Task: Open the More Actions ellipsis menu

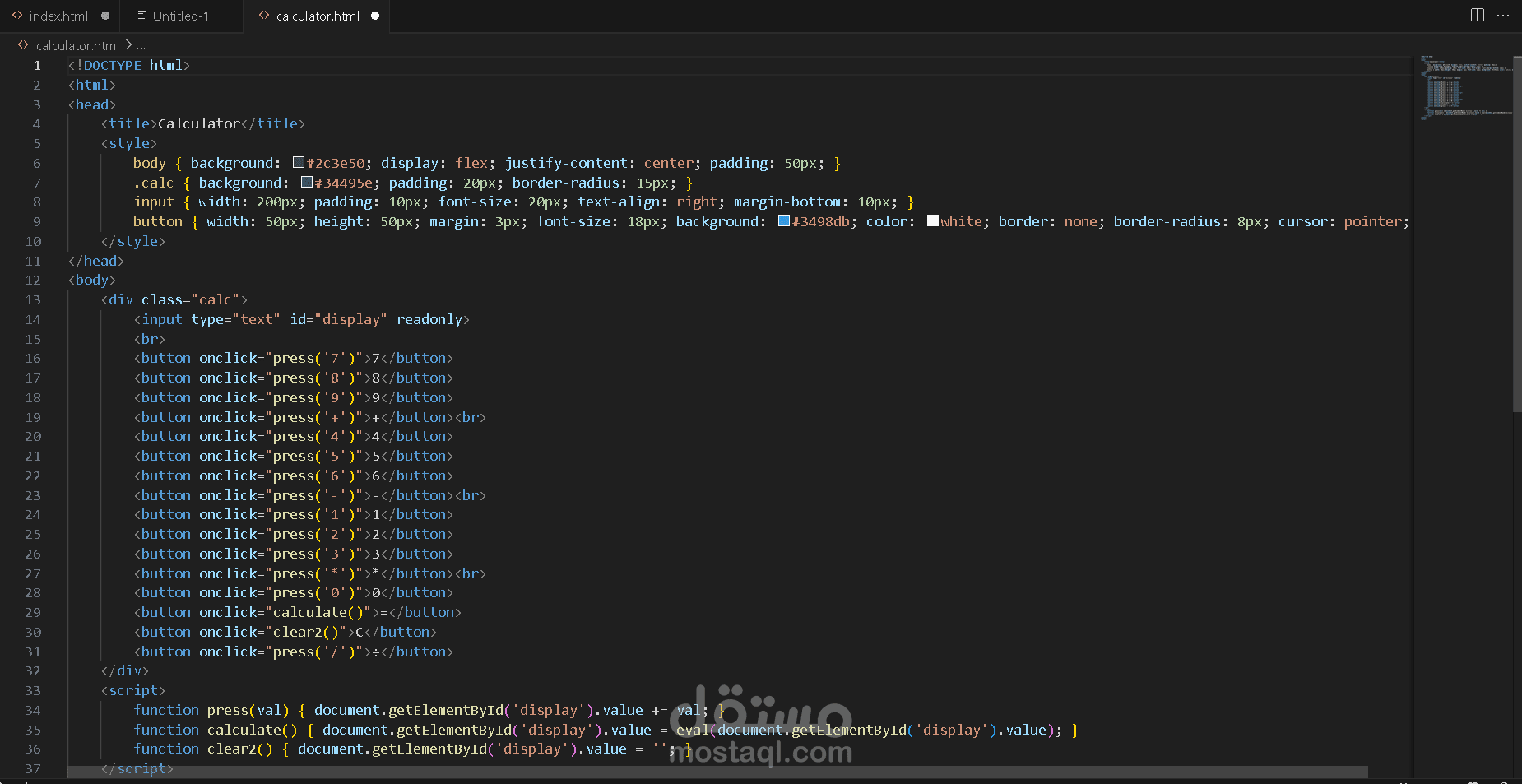Action: click(x=1504, y=16)
